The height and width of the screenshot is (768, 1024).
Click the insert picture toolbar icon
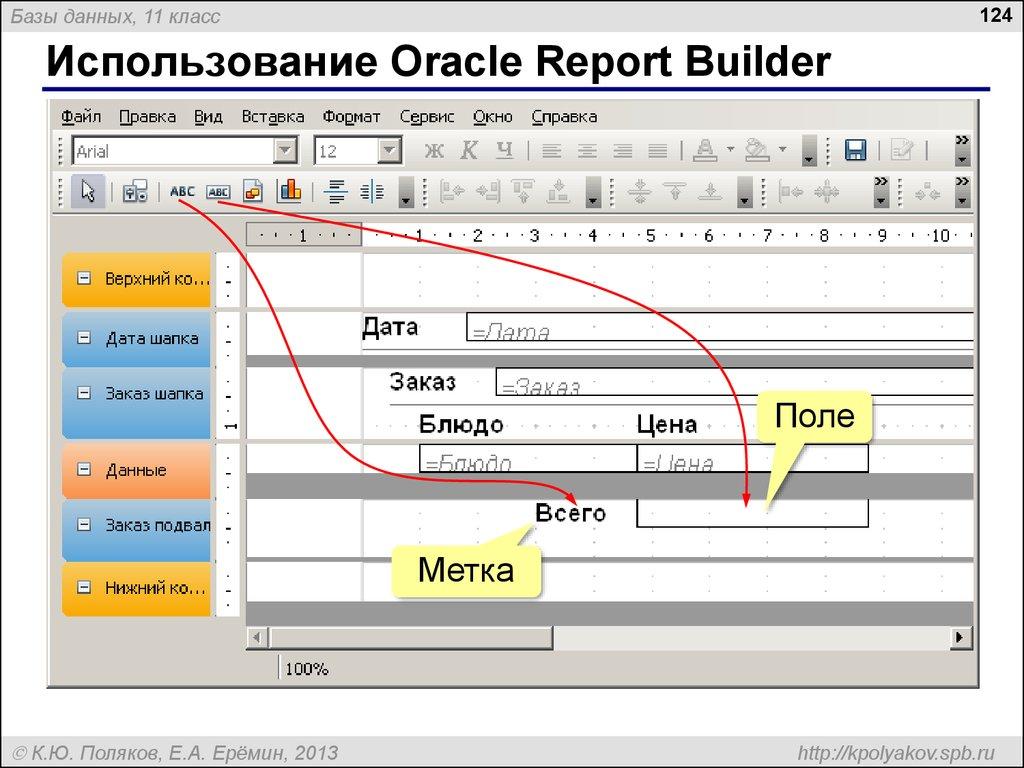[254, 190]
